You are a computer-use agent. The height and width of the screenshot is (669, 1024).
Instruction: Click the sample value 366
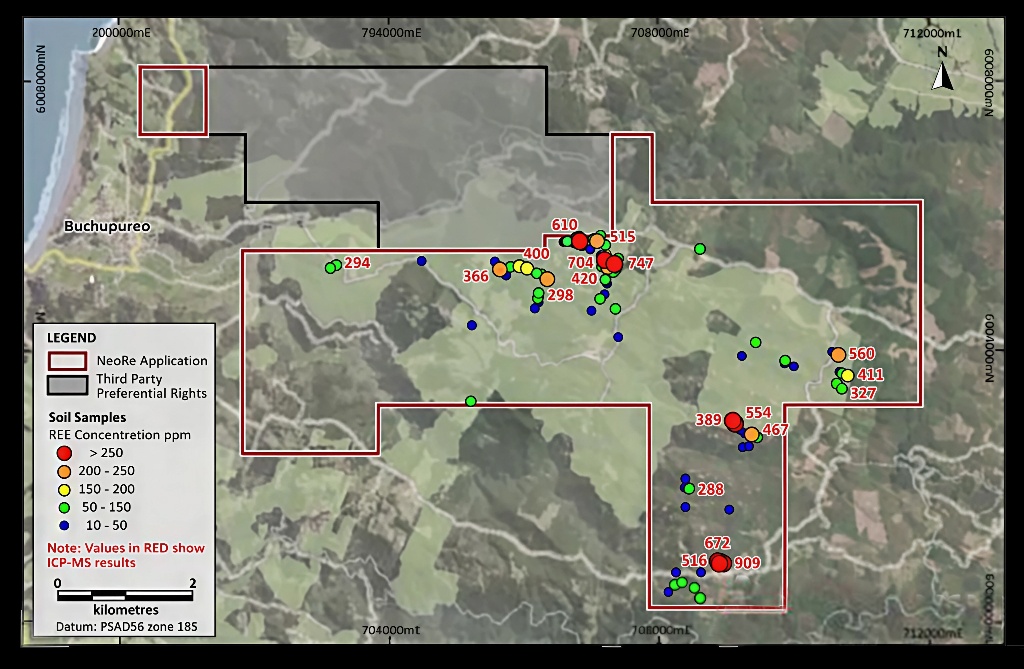point(475,276)
